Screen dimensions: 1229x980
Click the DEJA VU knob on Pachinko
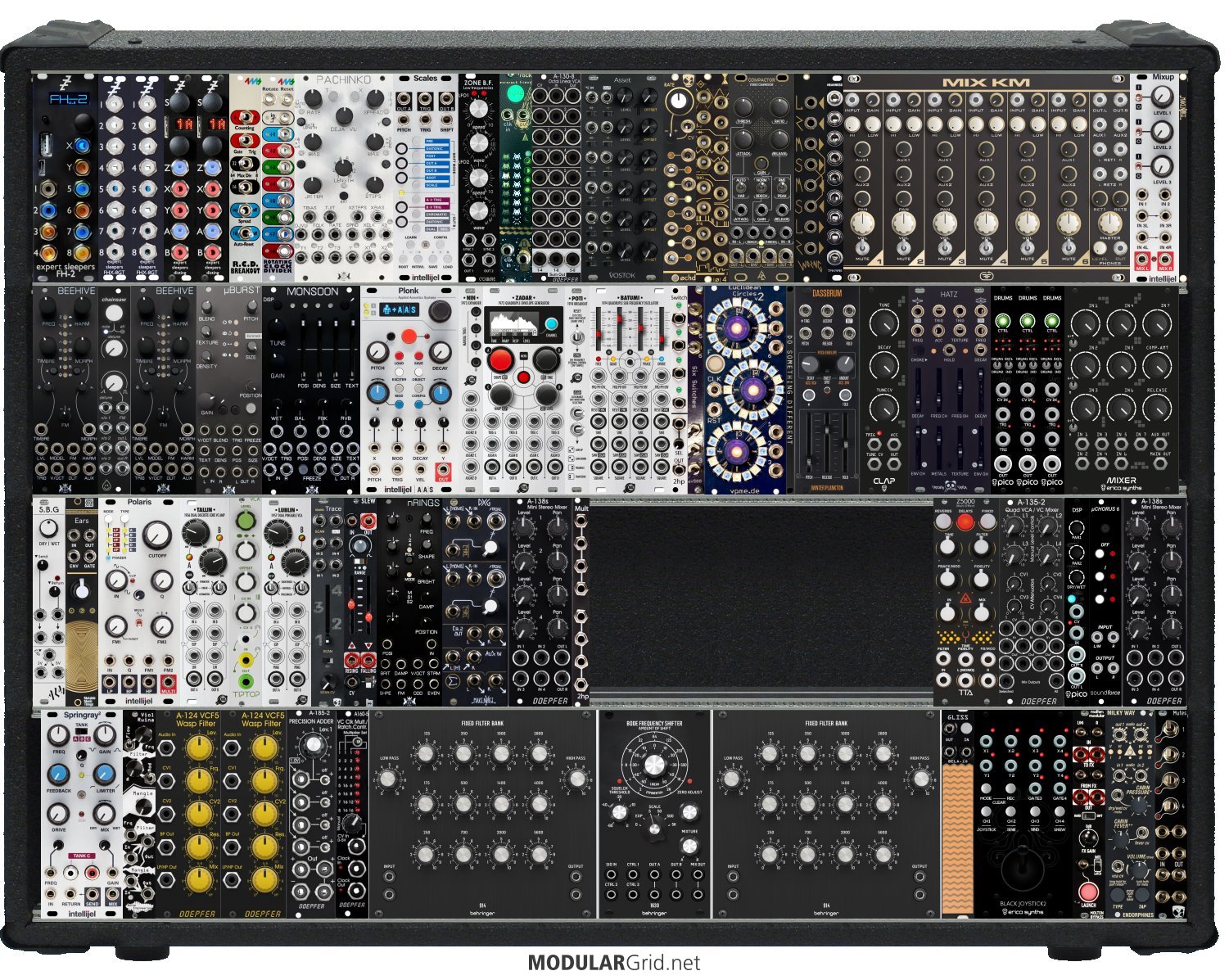[x=344, y=117]
